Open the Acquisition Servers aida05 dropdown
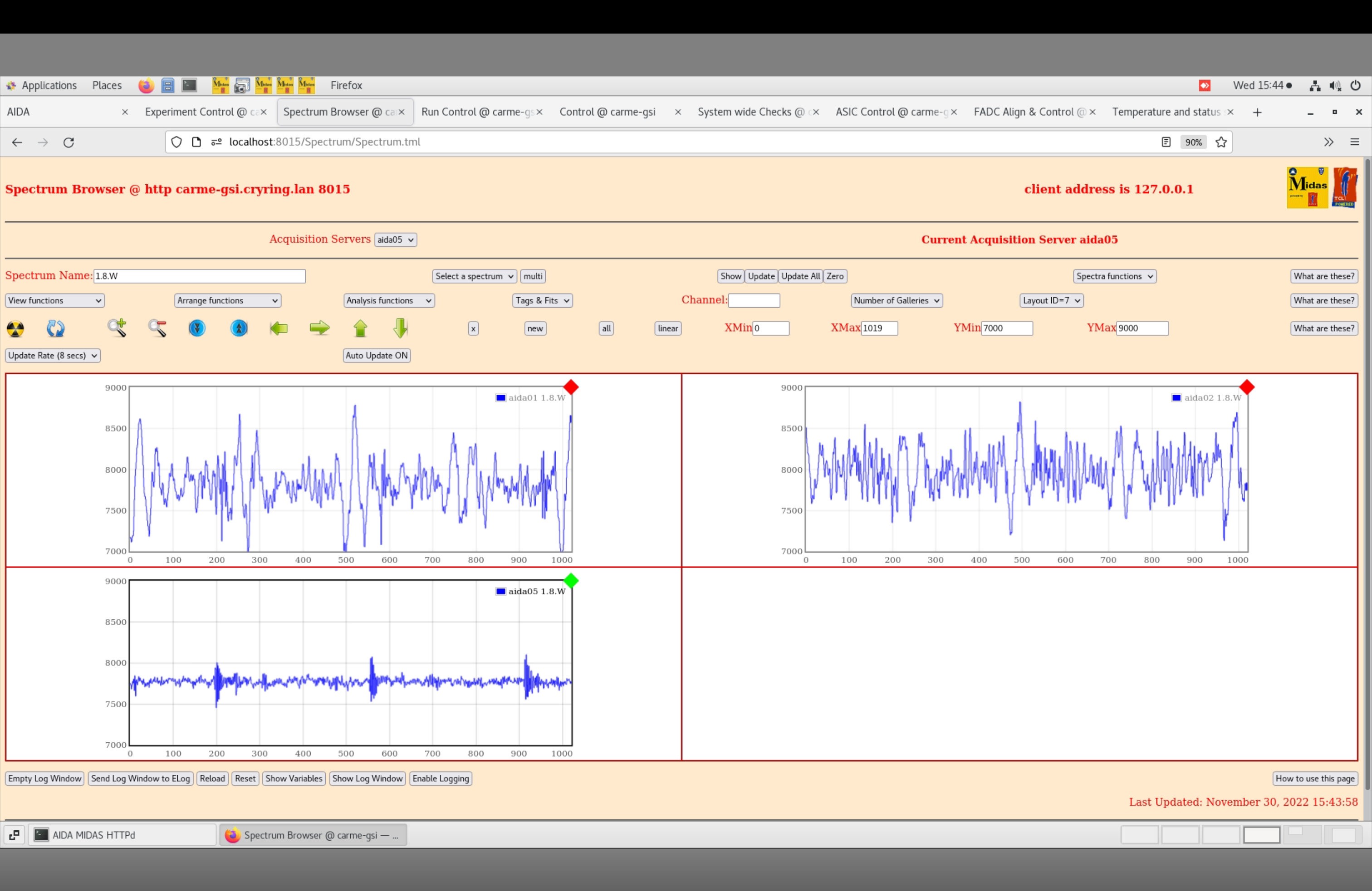 396,240
